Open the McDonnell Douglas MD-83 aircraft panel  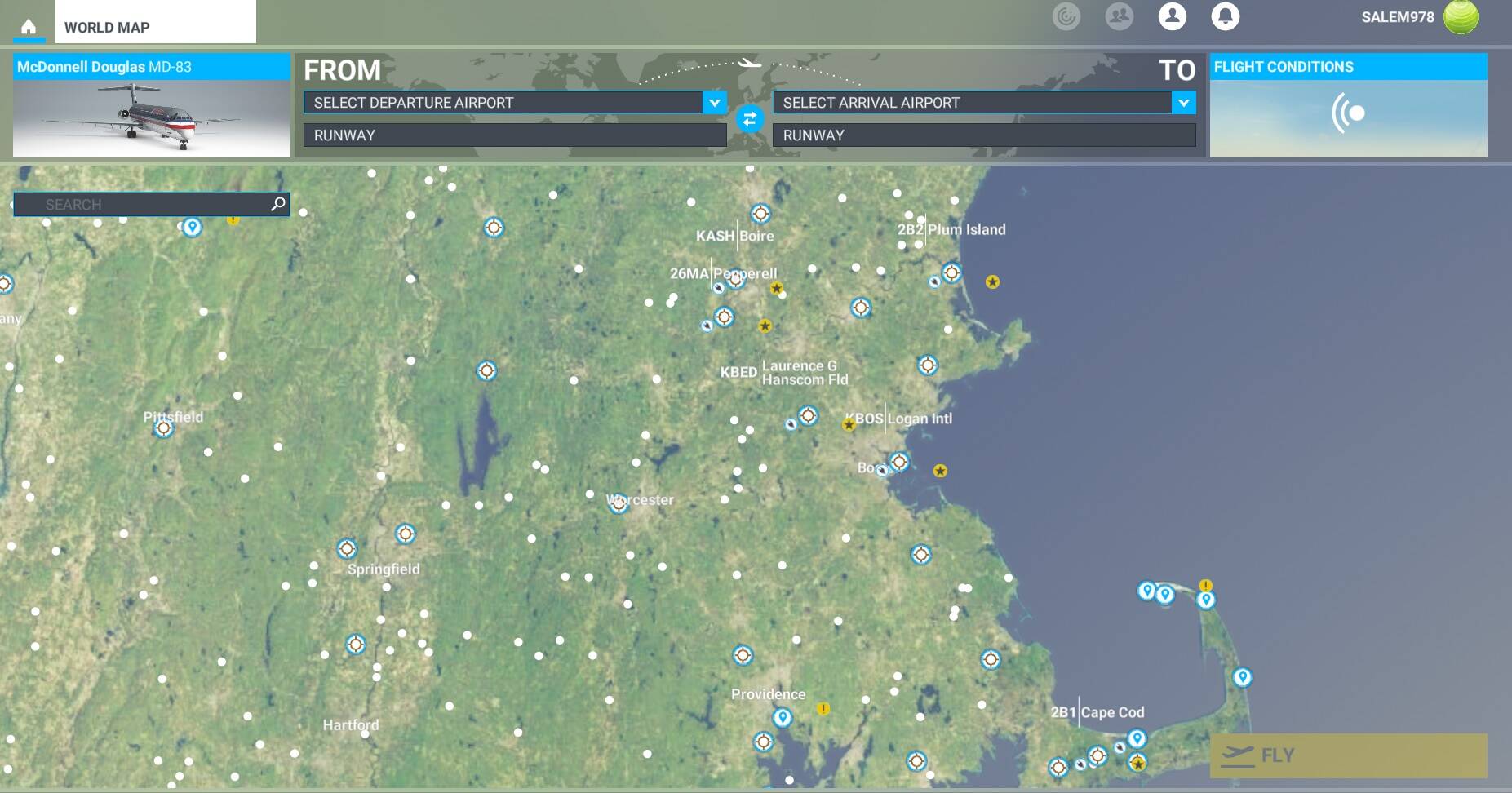151,106
